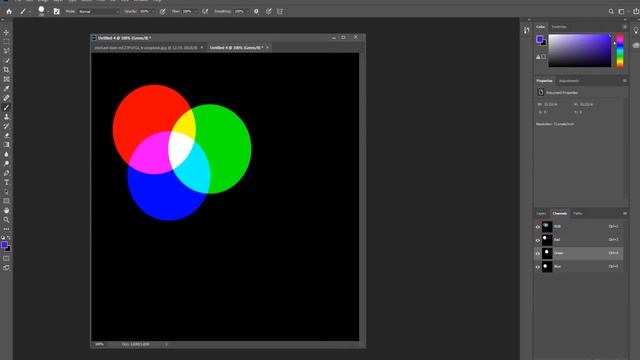Open symmetry paint options butterfly icon

(280, 11)
